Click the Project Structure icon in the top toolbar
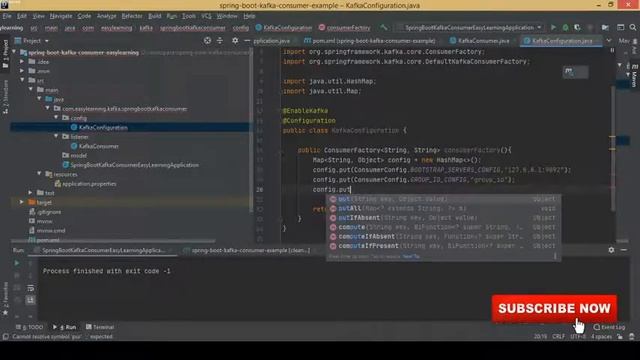This screenshot has height=360, width=640. tap(605, 27)
